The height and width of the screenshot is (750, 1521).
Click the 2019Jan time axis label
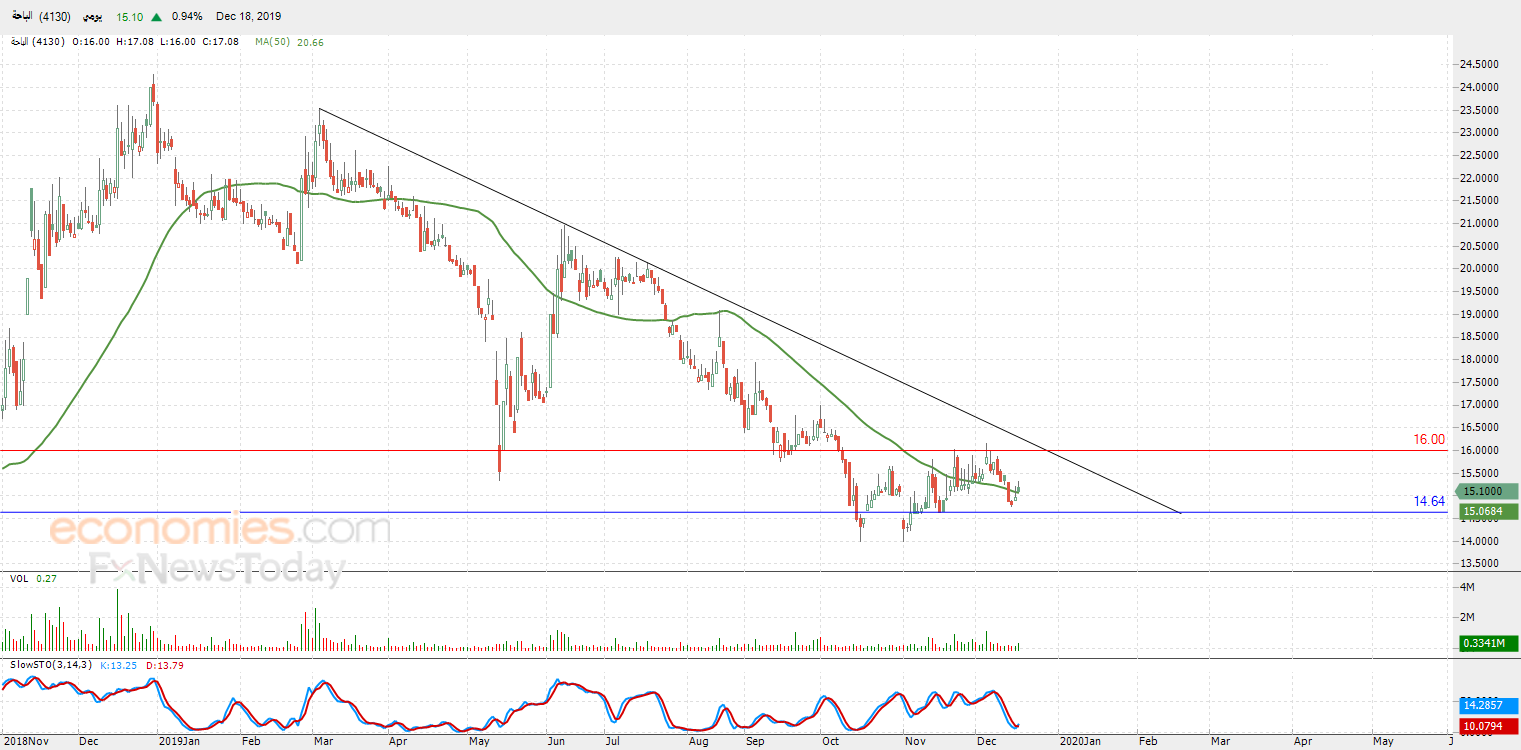click(x=180, y=741)
